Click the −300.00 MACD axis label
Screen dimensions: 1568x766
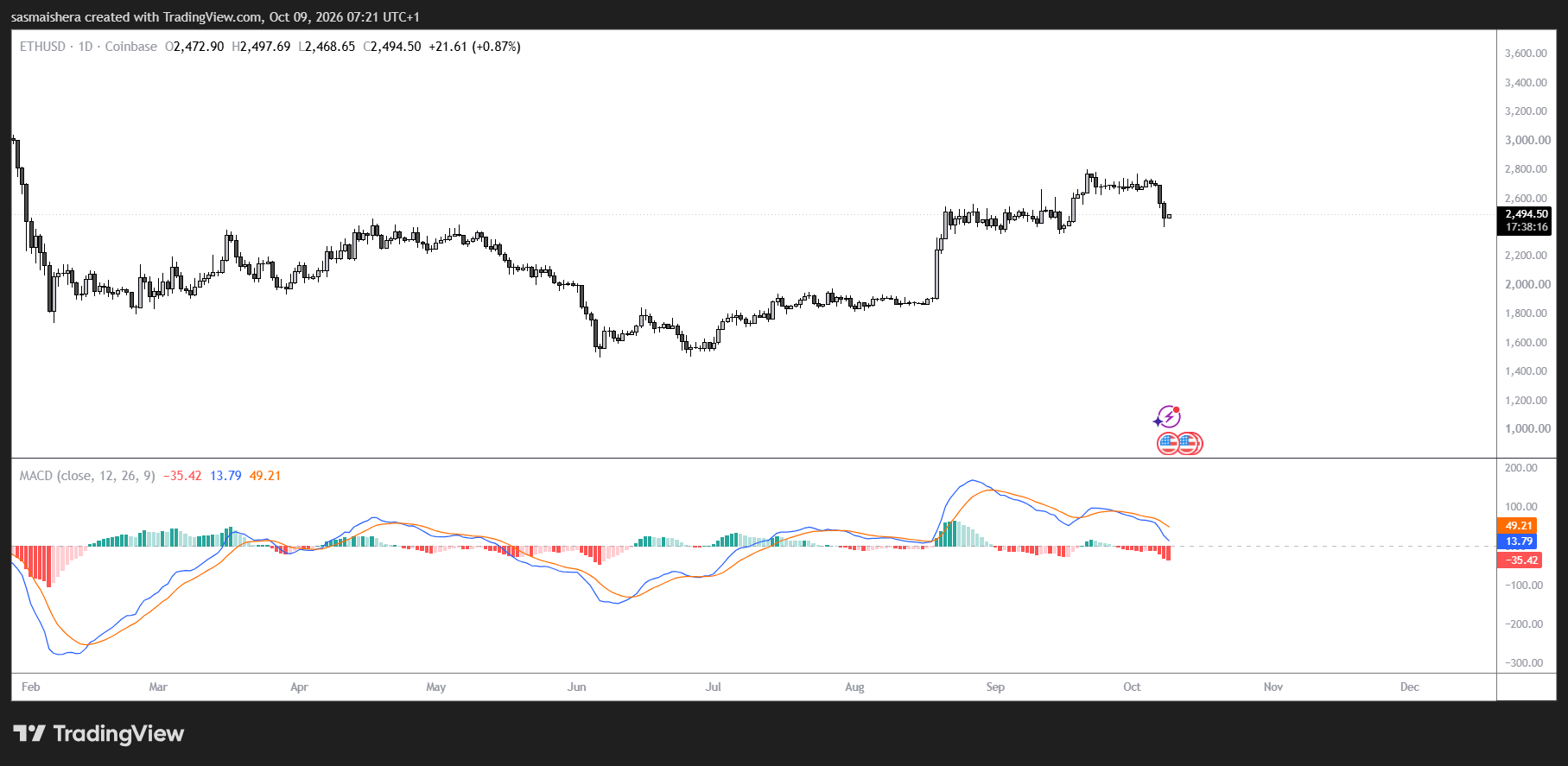click(x=1523, y=663)
